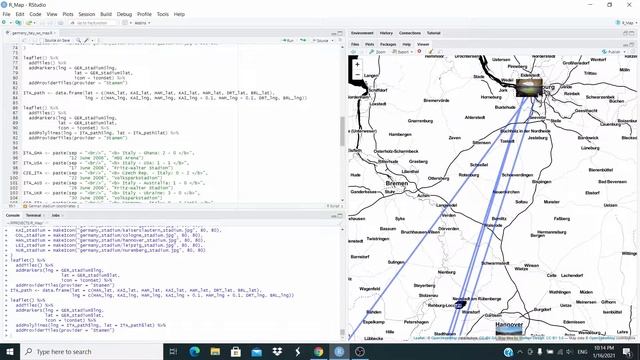Open the Addins dropdown

pyautogui.click(x=142, y=23)
